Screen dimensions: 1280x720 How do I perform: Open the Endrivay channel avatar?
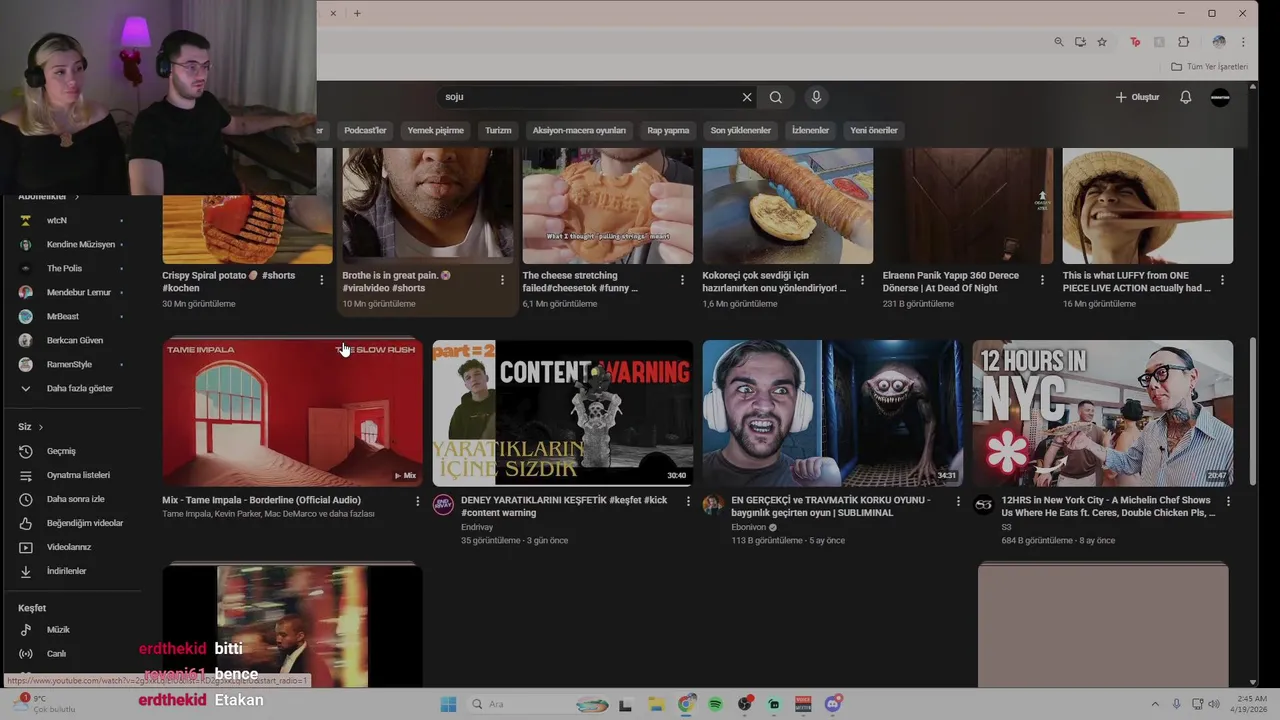[x=443, y=505]
